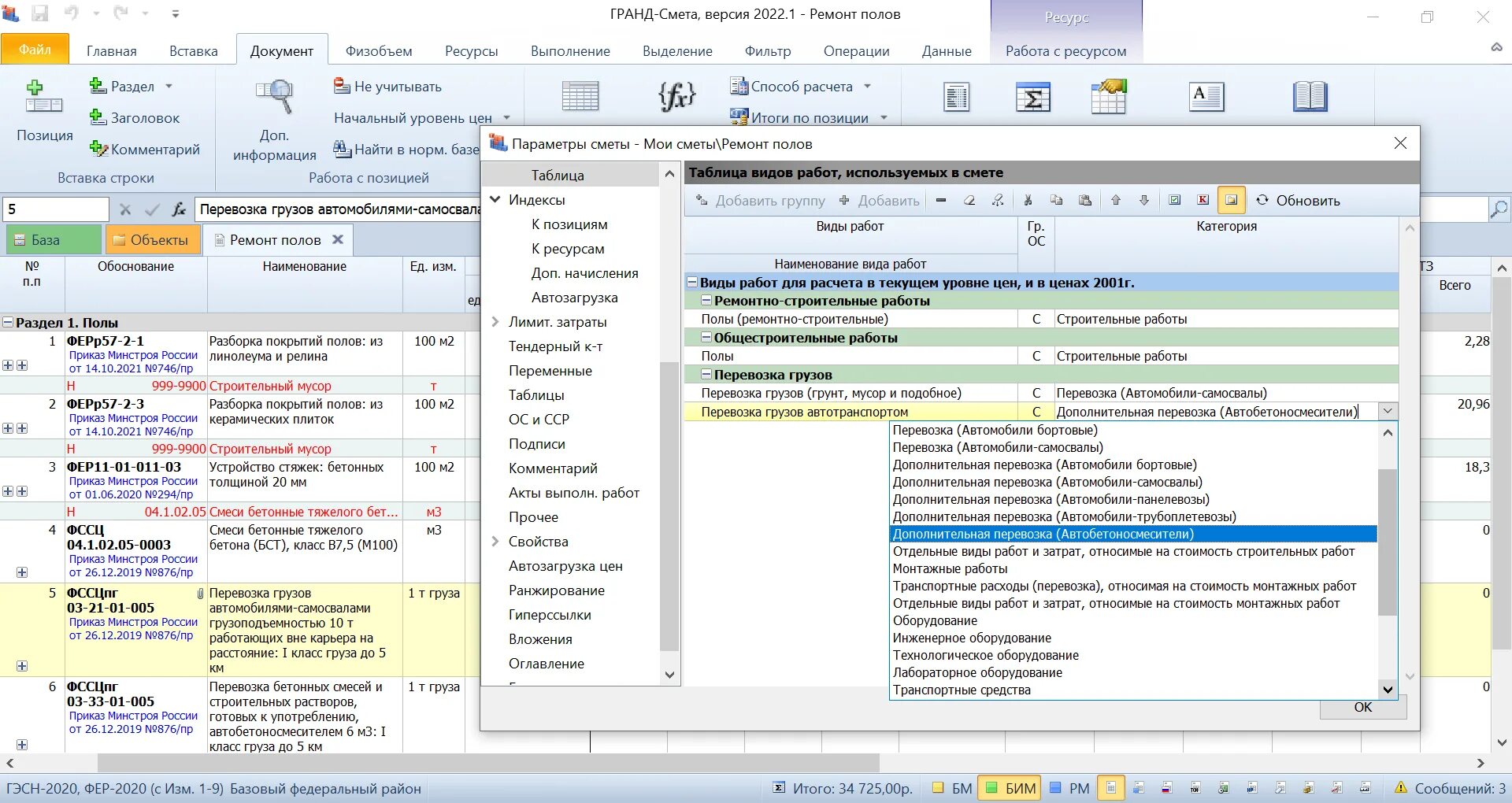Collapse Ремонтно-строительные работы group
Image resolution: width=1512 pixels, height=803 pixels.
coord(706,301)
